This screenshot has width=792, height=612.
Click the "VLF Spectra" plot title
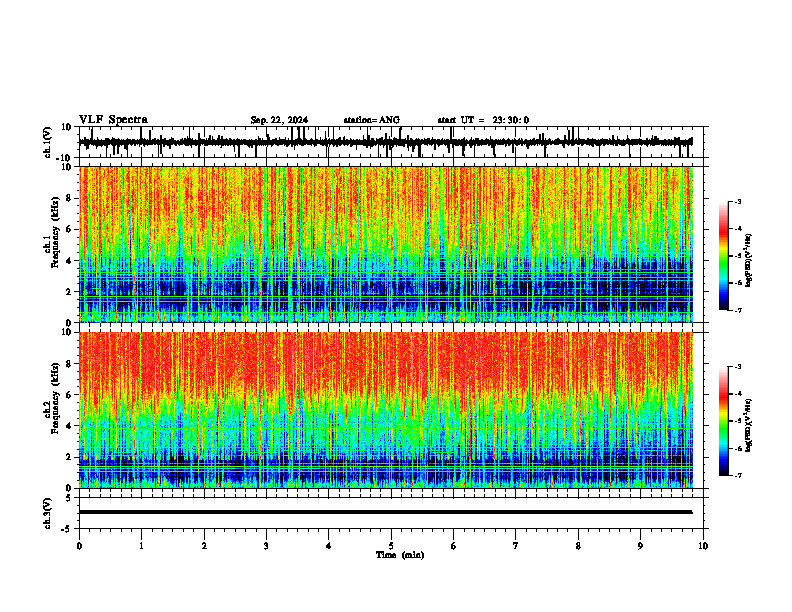(x=113, y=120)
